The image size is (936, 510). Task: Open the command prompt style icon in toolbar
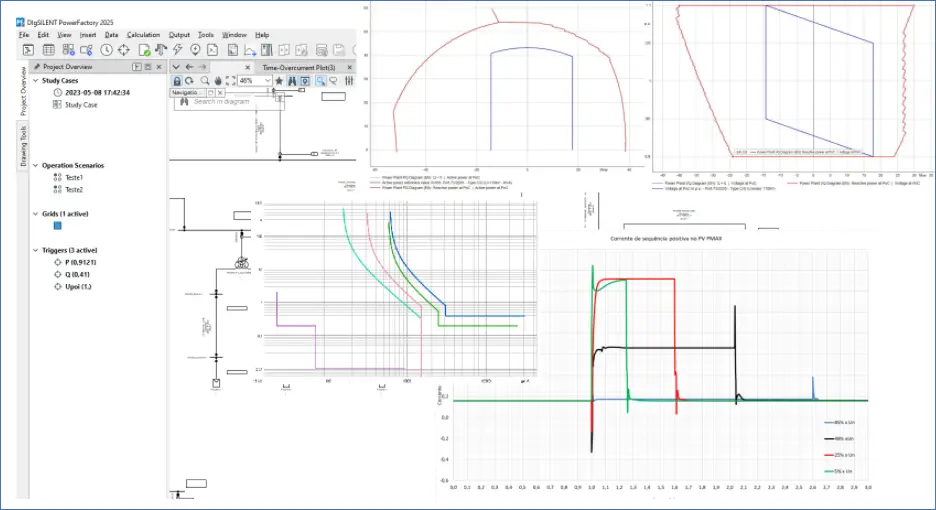213,50
